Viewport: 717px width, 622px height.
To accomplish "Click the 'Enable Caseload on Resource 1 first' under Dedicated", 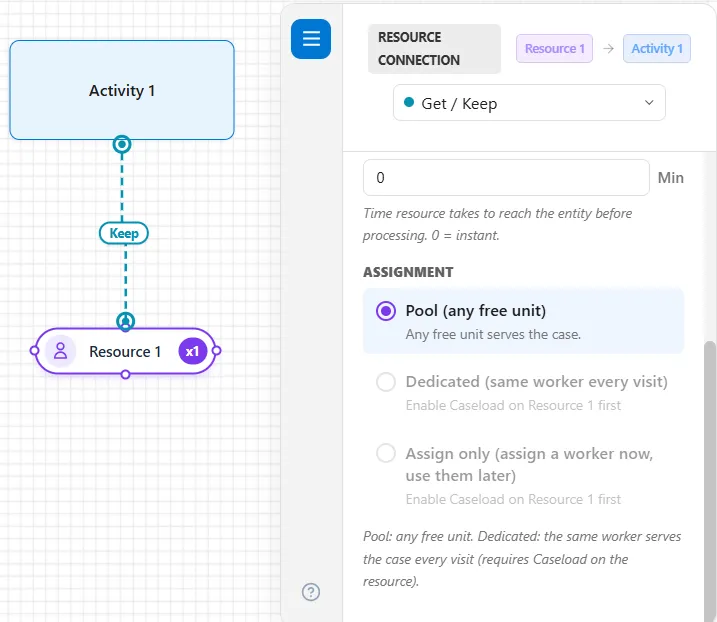I will pos(513,405).
